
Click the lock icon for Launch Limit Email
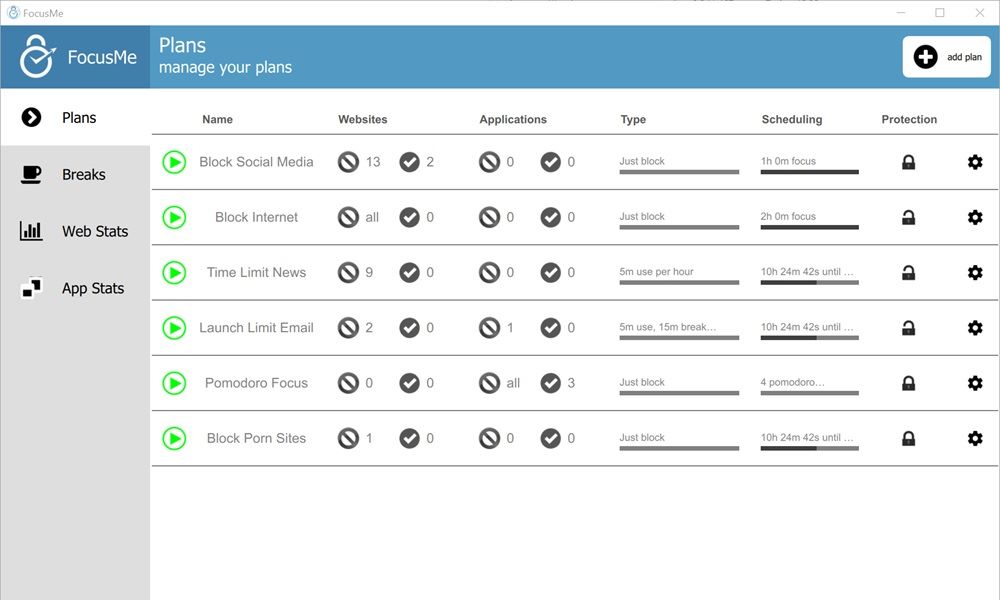(x=909, y=328)
